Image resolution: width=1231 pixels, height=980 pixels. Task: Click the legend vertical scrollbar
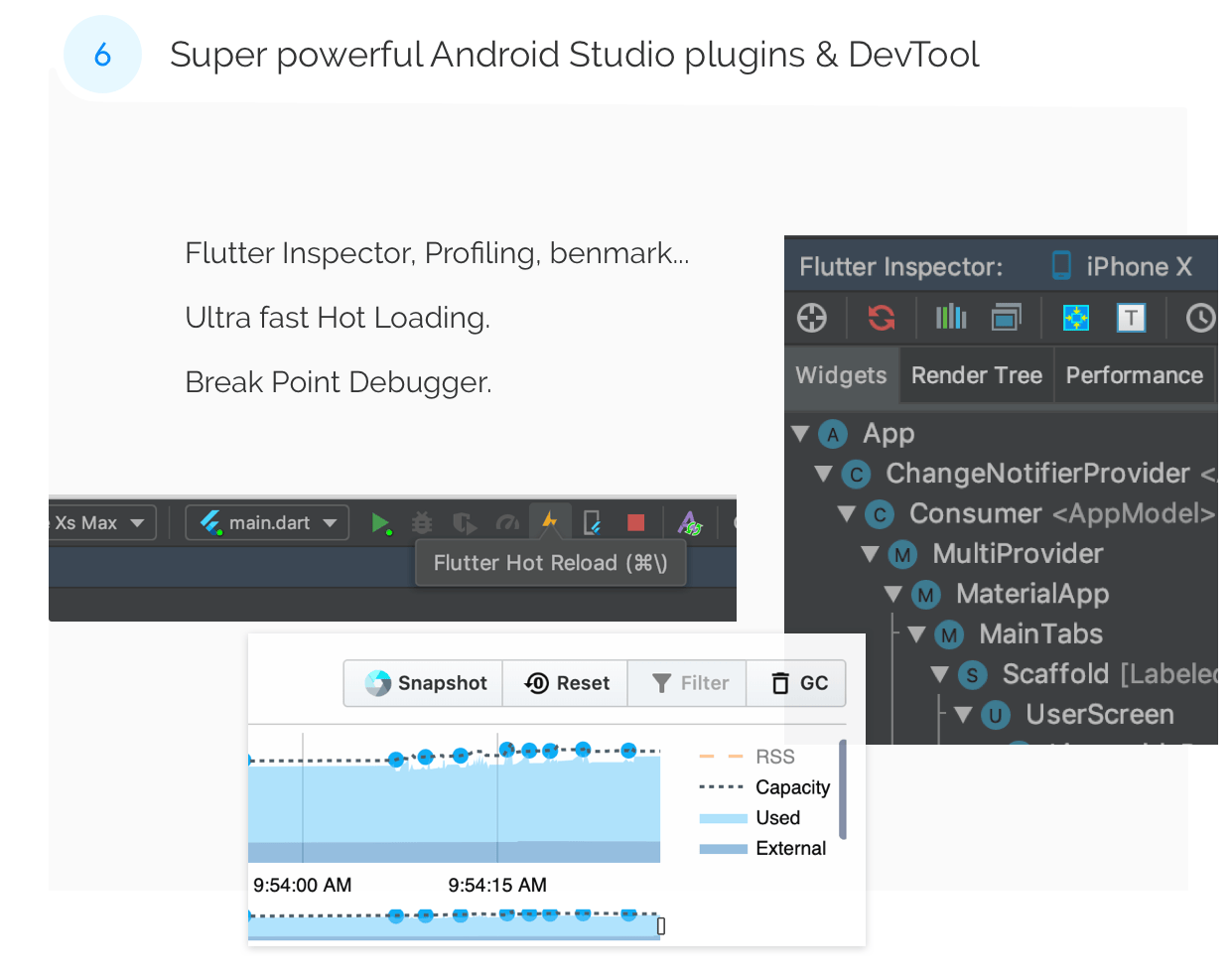(843, 789)
